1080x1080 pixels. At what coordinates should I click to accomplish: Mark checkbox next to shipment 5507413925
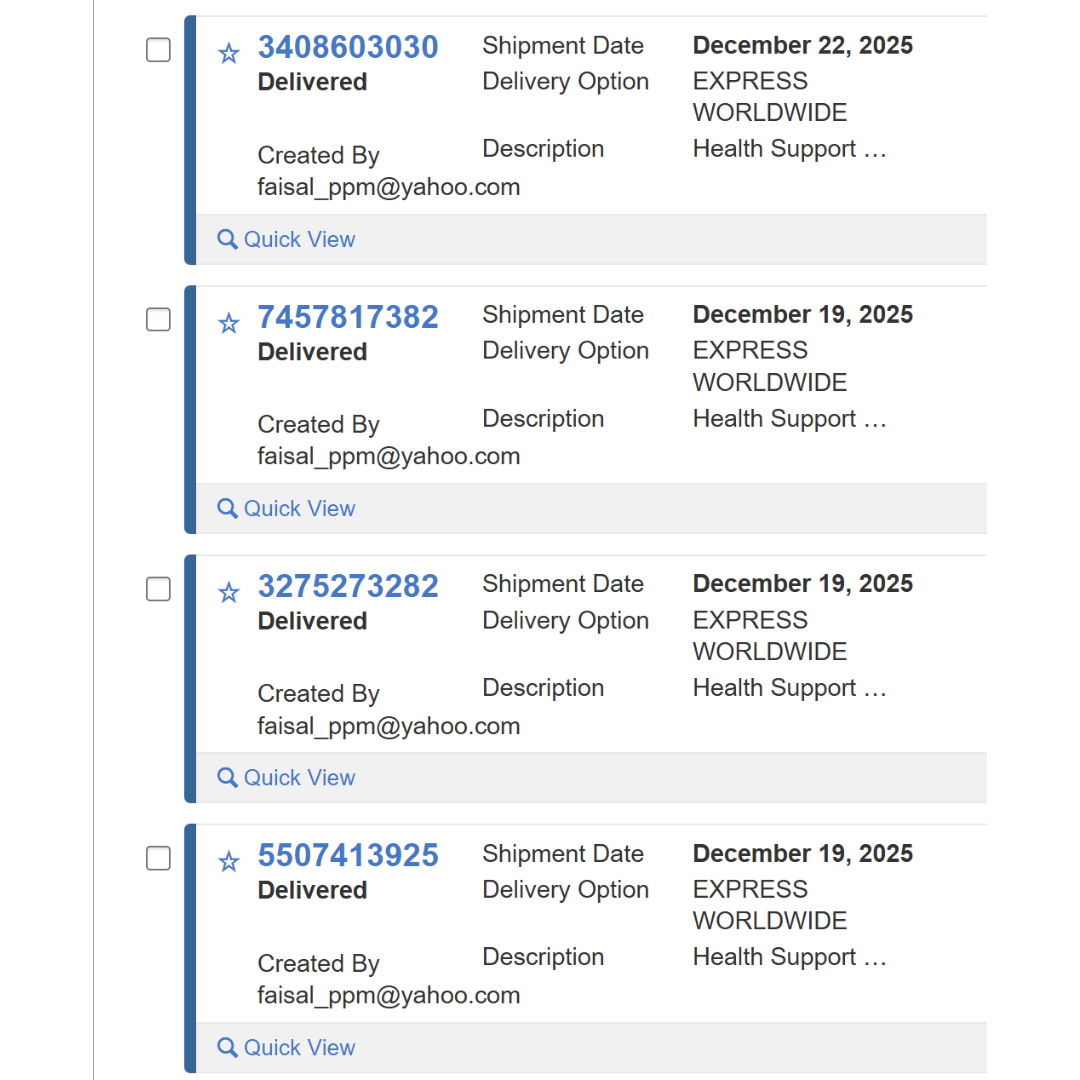[158, 858]
